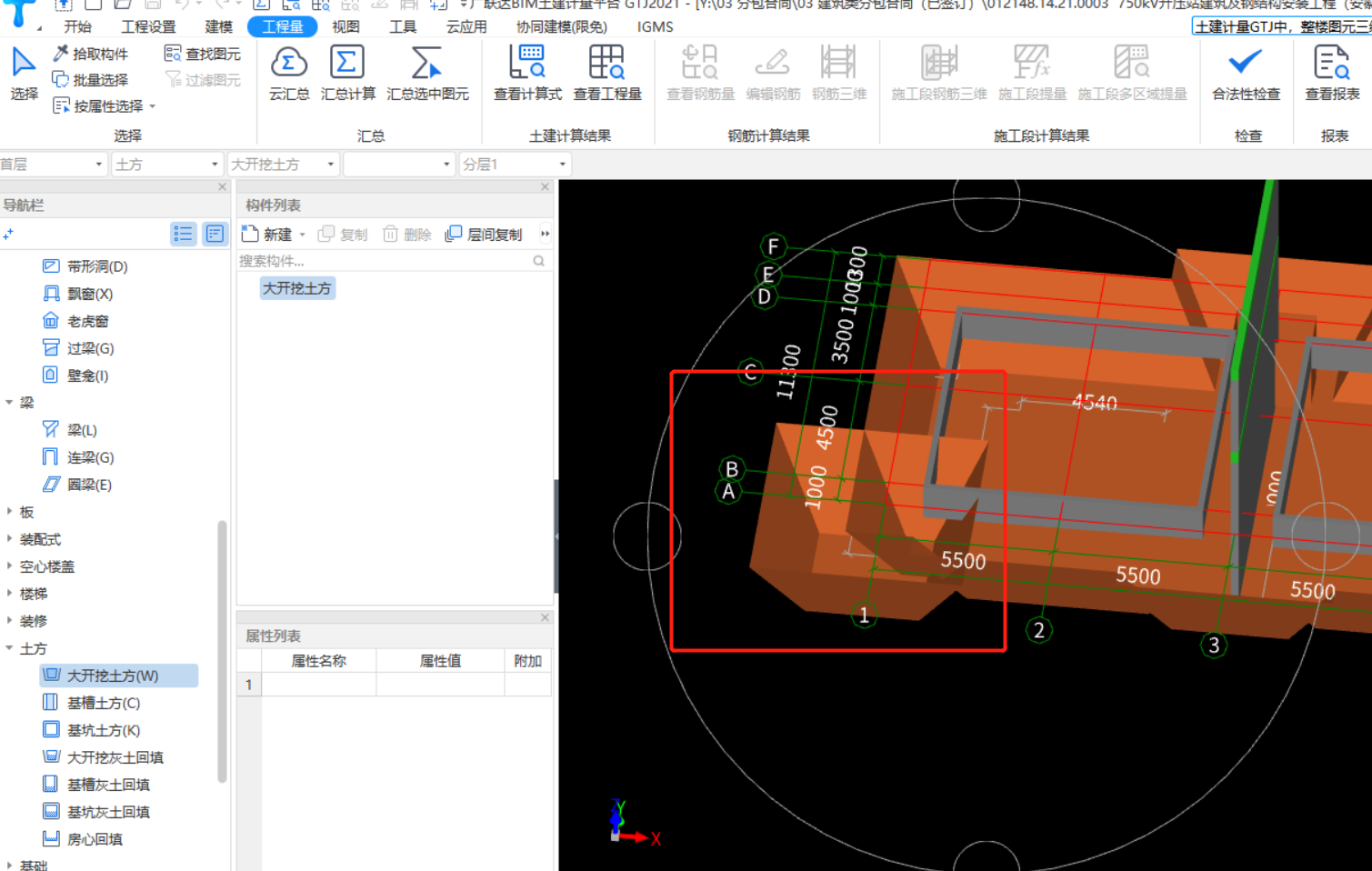1372x871 pixels.
Task: Open 工程设置 ribbon tab
Action: tap(148, 27)
